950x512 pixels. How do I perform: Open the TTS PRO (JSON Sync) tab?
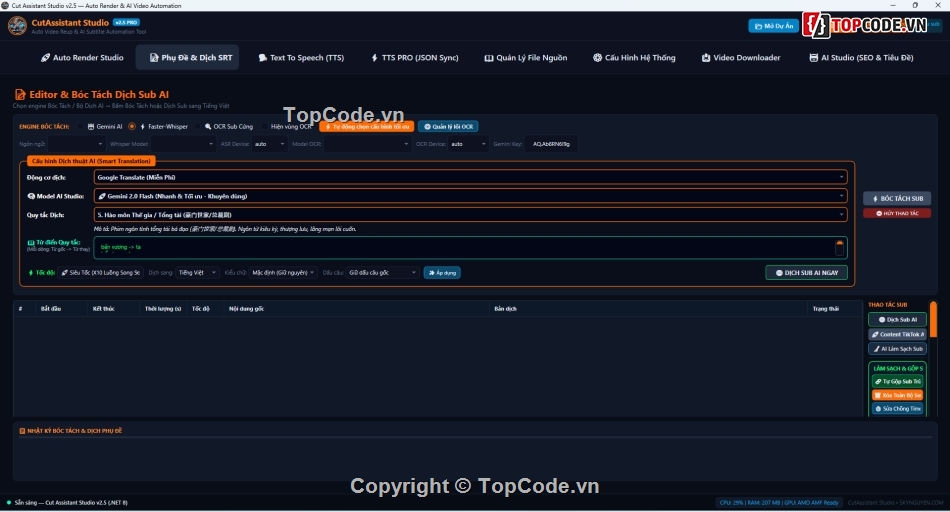(415, 58)
